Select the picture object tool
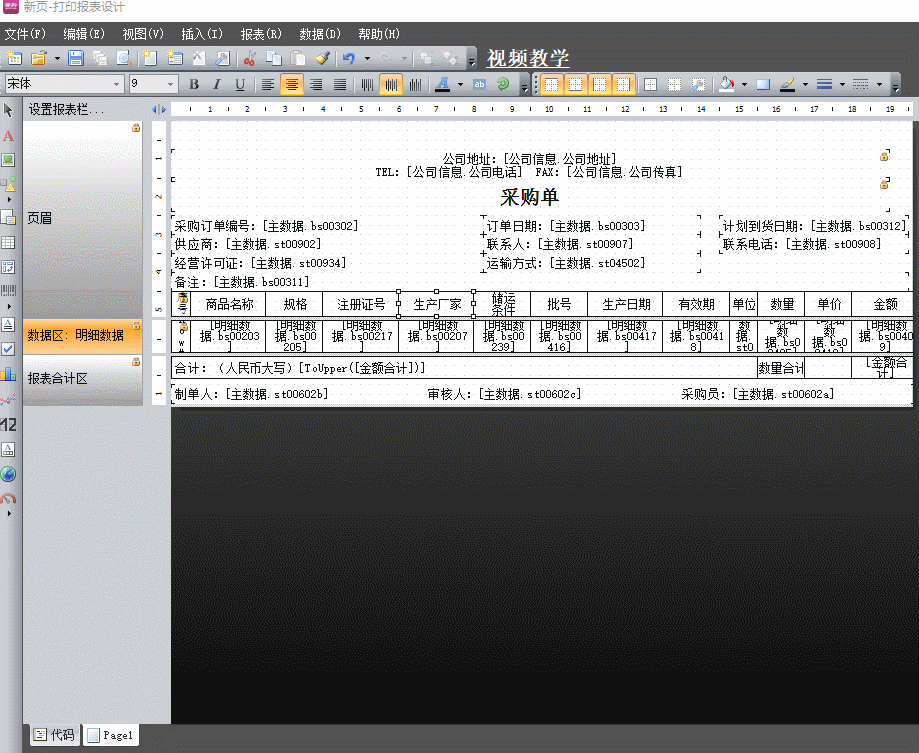The width and height of the screenshot is (919, 753). pyautogui.click(x=8, y=160)
